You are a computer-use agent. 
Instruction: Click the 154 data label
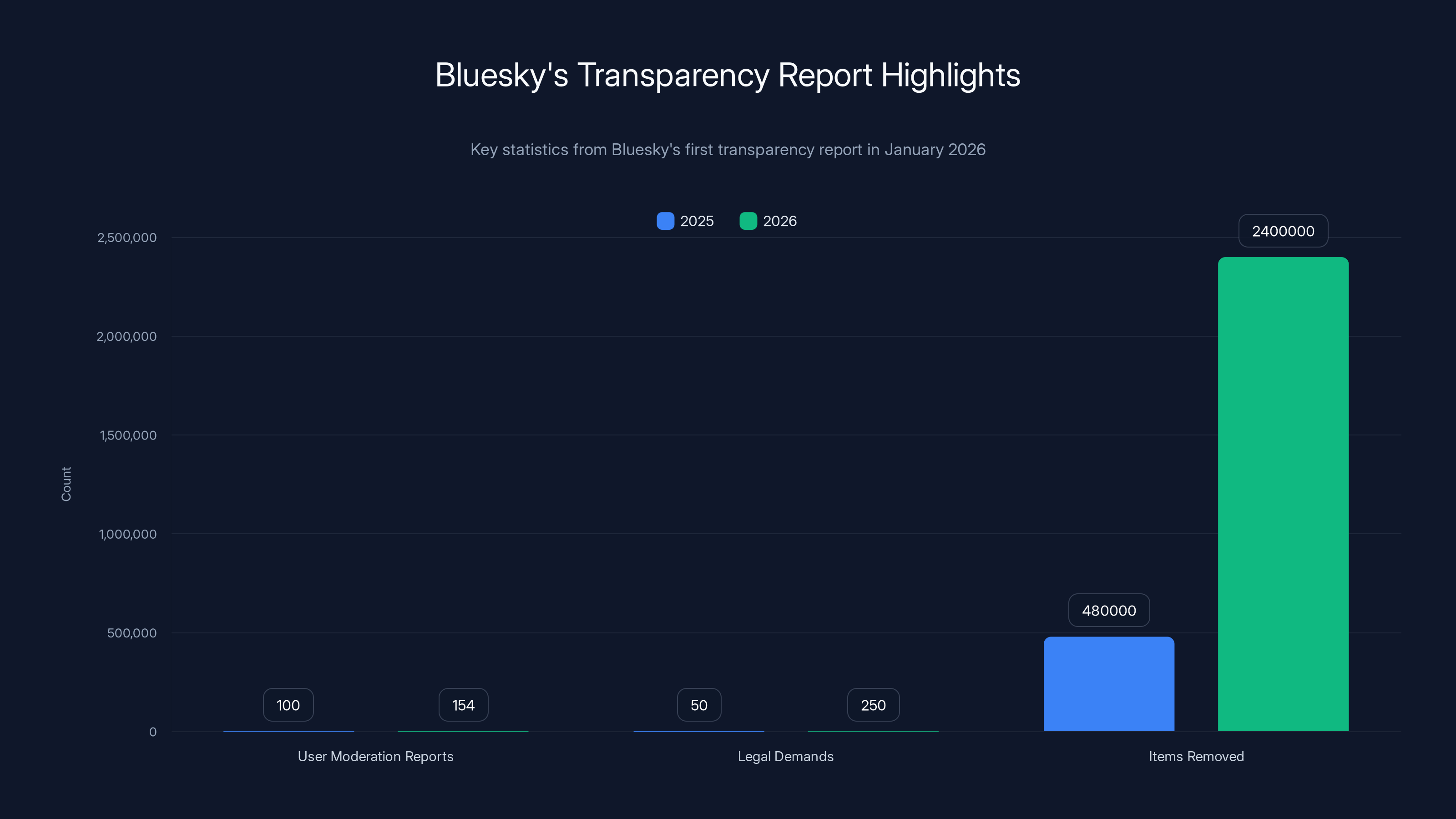[464, 705]
